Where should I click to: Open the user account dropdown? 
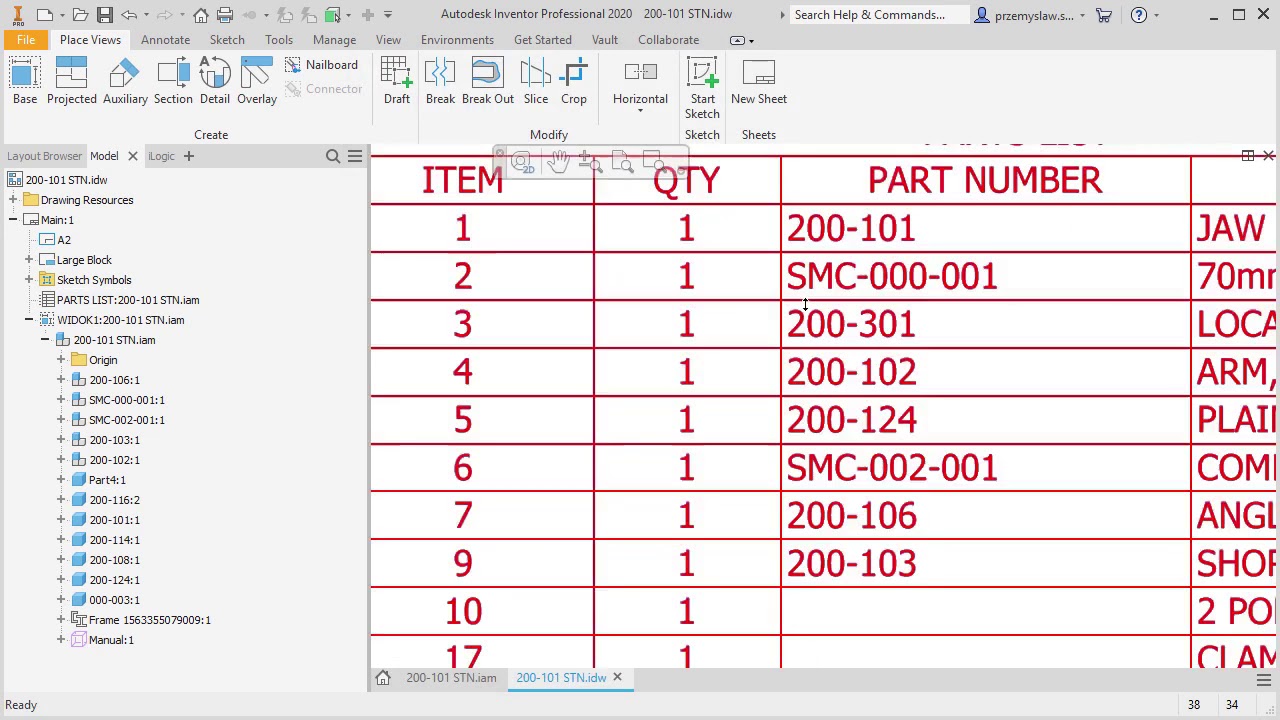(1082, 15)
